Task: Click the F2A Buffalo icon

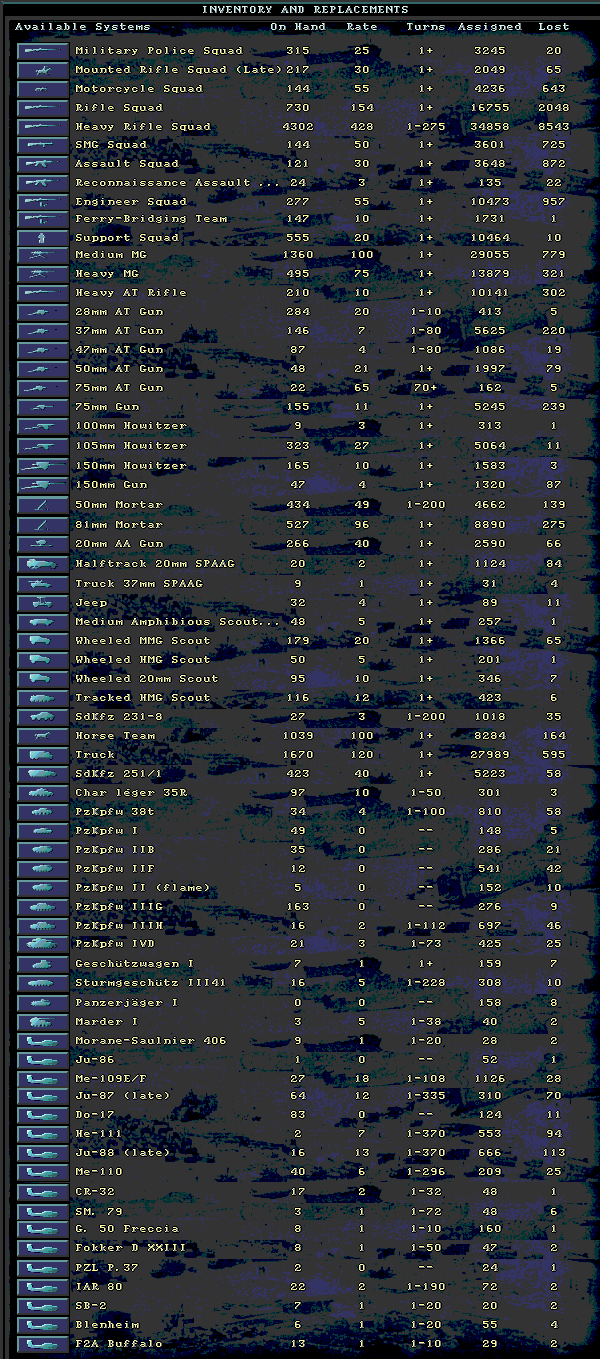Action: pyautogui.click(x=42, y=1344)
